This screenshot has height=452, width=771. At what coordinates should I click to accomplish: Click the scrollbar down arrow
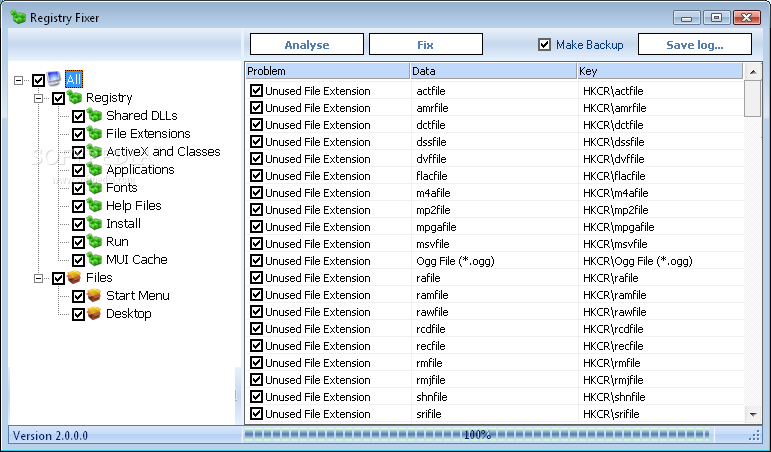(753, 415)
